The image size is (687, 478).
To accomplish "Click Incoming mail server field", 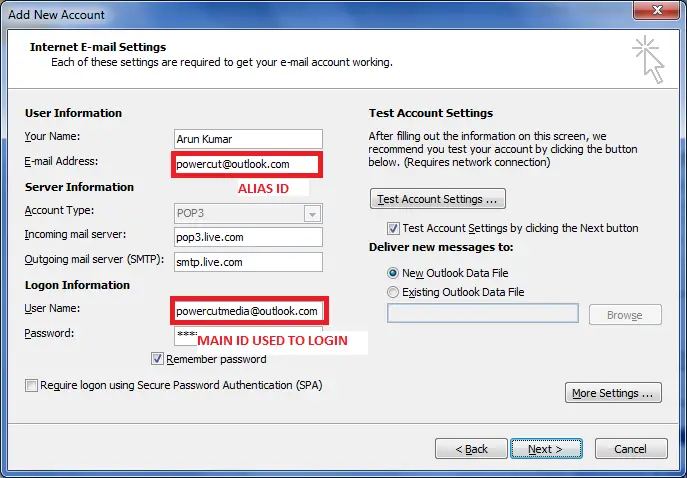I will (248, 237).
